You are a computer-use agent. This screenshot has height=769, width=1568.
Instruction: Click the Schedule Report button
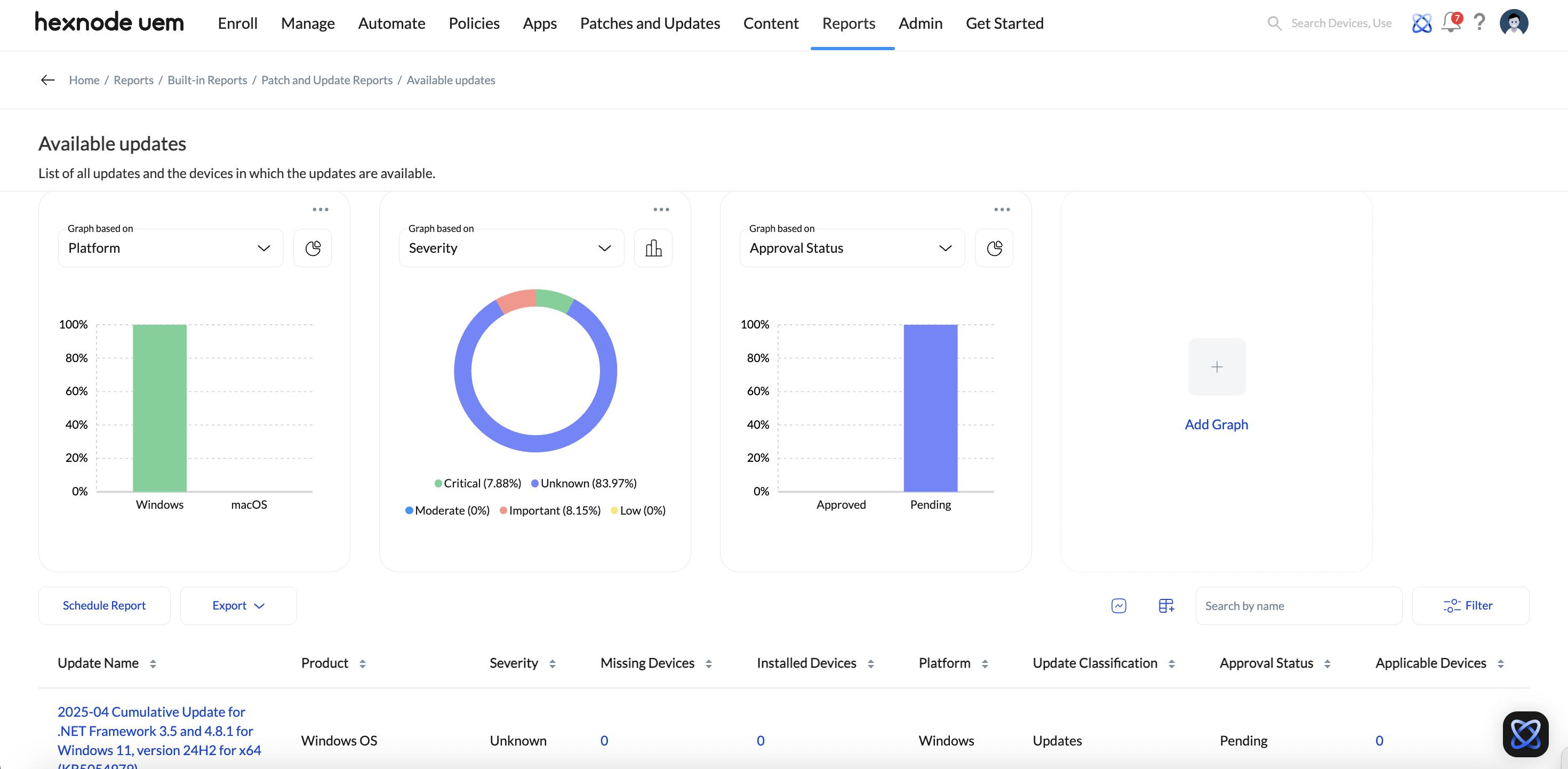tap(104, 605)
